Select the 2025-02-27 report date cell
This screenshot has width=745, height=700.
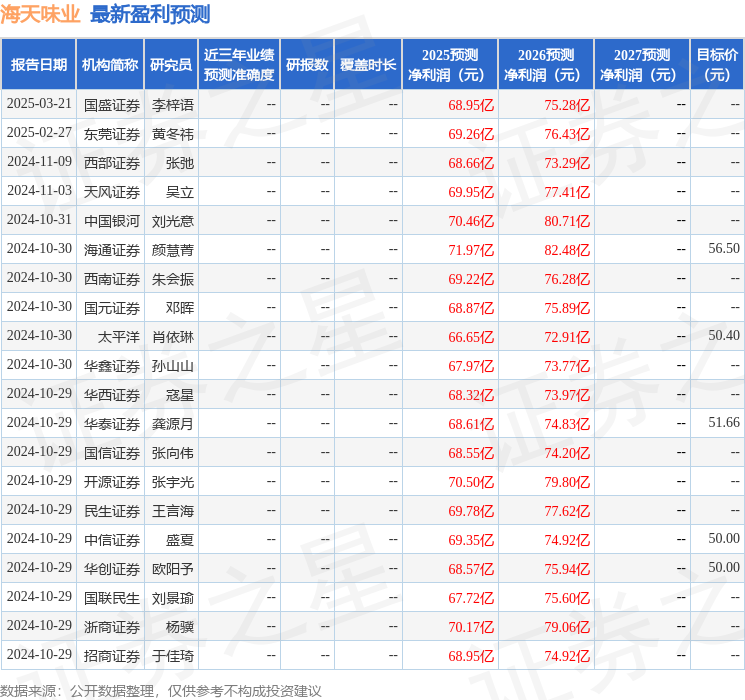click(x=39, y=133)
